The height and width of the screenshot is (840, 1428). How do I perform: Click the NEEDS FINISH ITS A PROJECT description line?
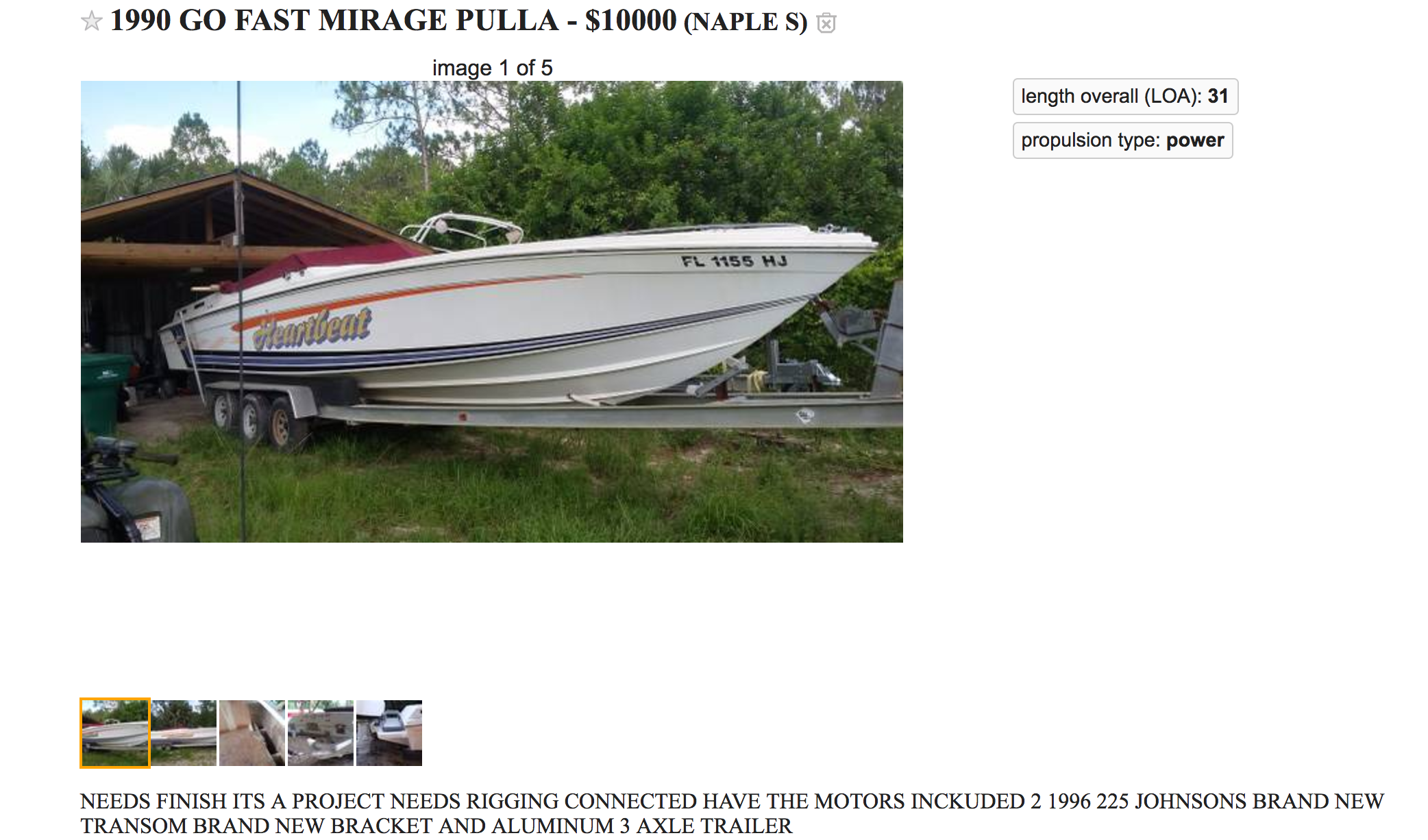click(732, 801)
